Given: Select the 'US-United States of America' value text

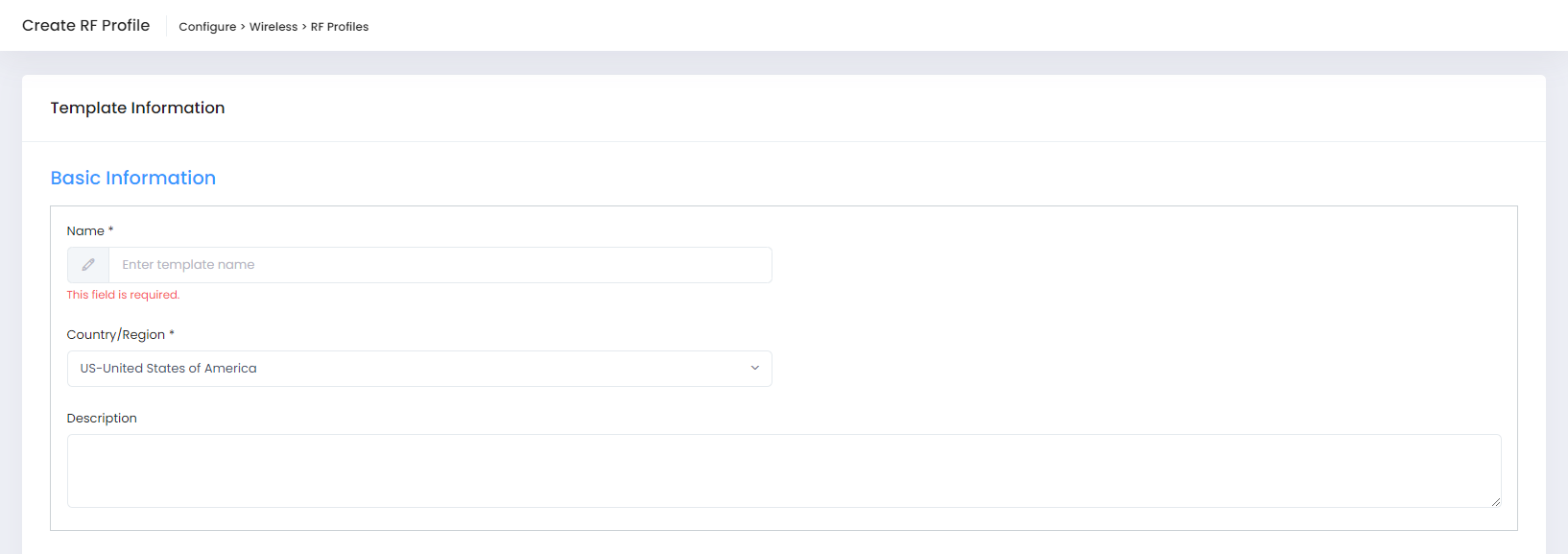Looking at the screenshot, I should pos(168,369).
